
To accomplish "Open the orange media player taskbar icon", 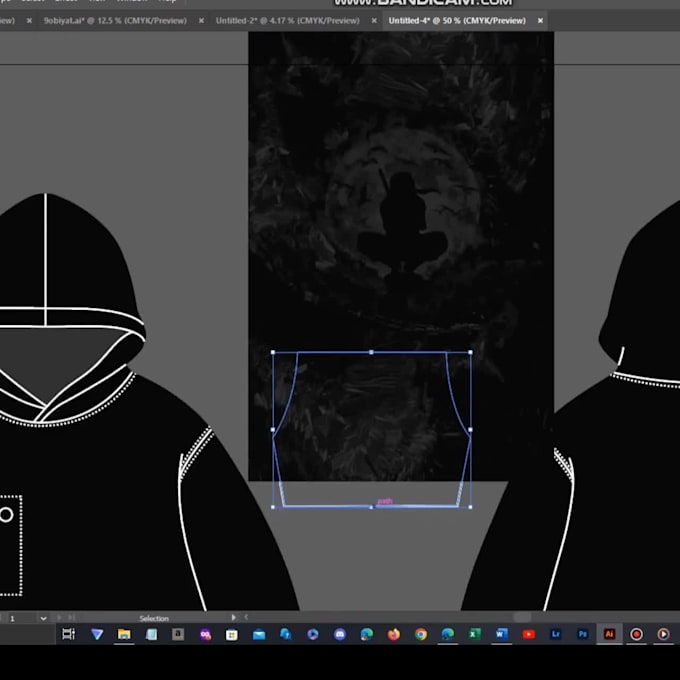I will click(664, 634).
